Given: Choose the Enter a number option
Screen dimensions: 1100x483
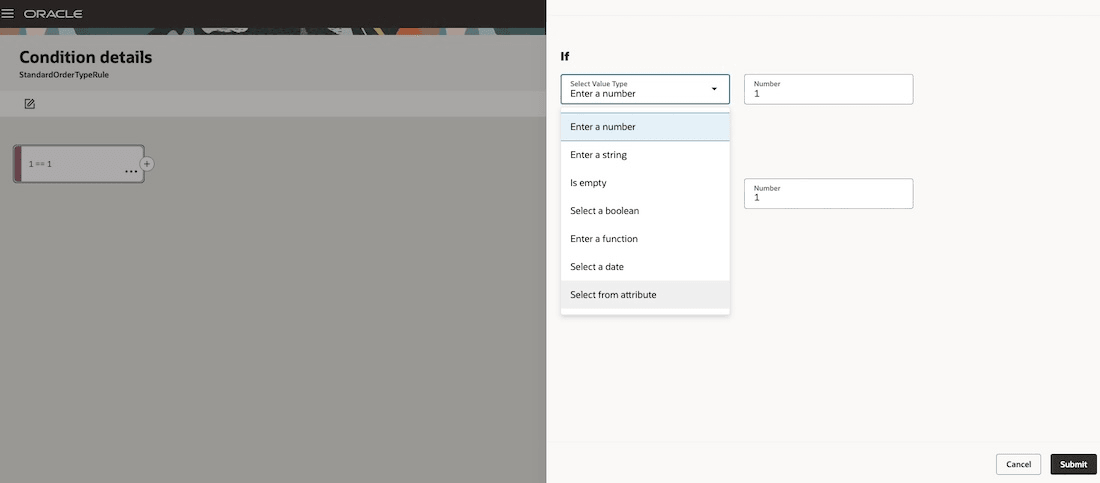Looking at the screenshot, I should pyautogui.click(x=645, y=127).
